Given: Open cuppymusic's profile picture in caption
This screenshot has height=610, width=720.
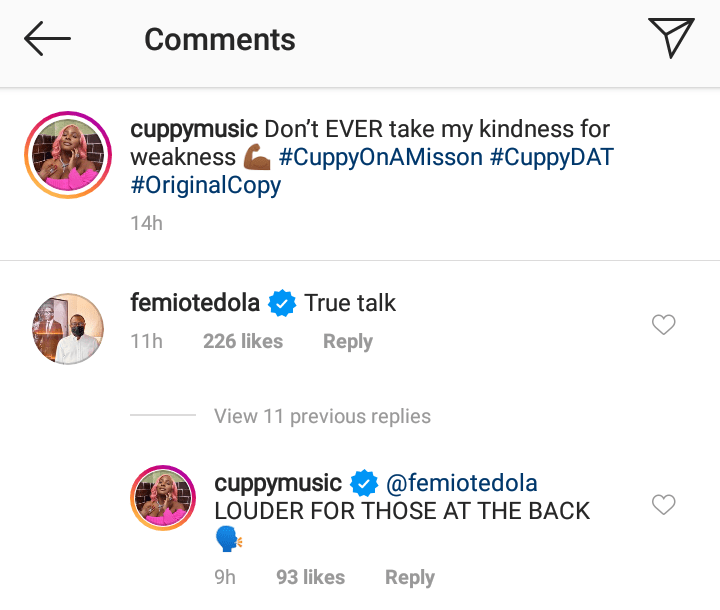Looking at the screenshot, I should (x=67, y=155).
